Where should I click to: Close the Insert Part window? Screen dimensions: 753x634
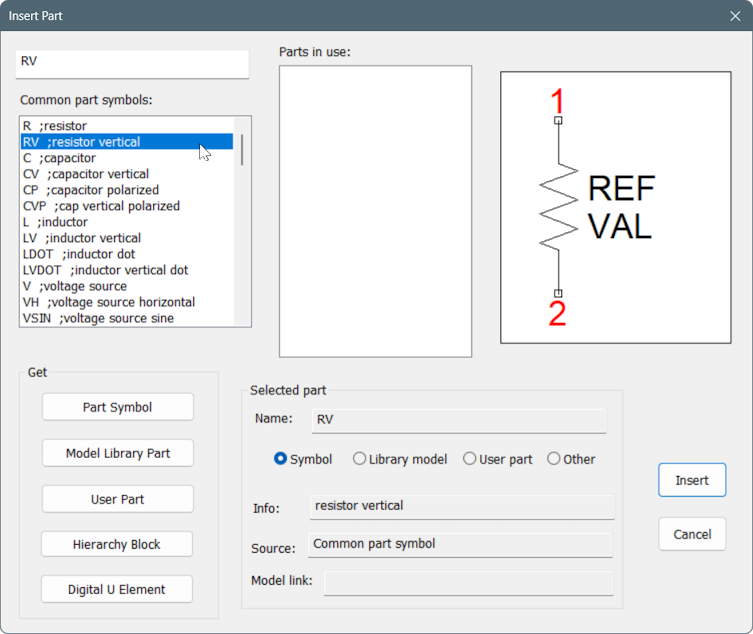click(x=735, y=16)
